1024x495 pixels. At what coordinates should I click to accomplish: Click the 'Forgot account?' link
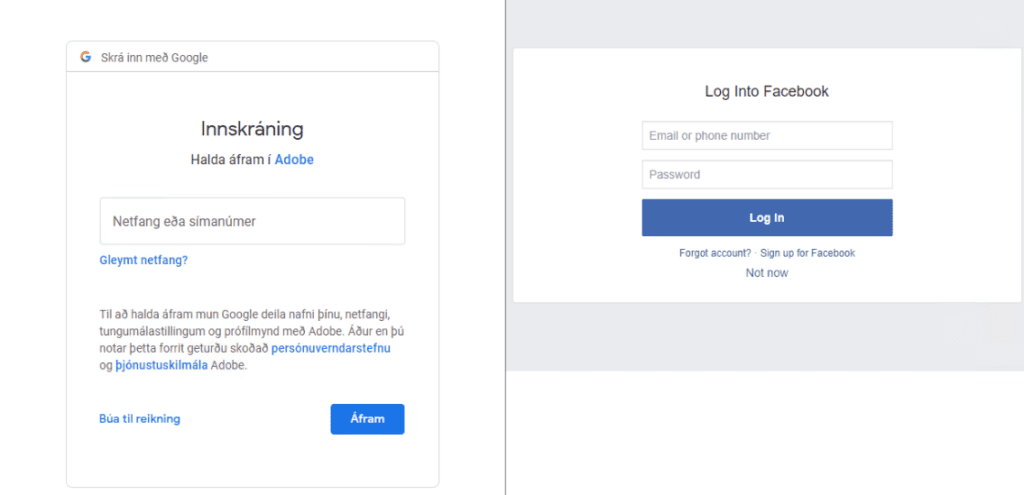pyautogui.click(x=714, y=253)
